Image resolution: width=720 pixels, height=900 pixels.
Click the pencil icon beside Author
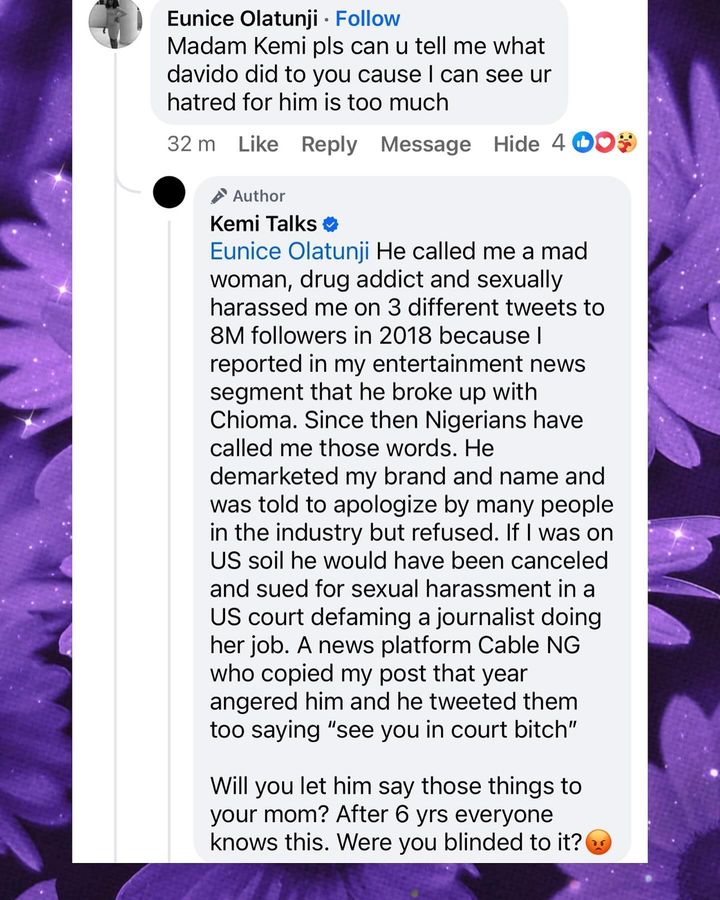(219, 196)
